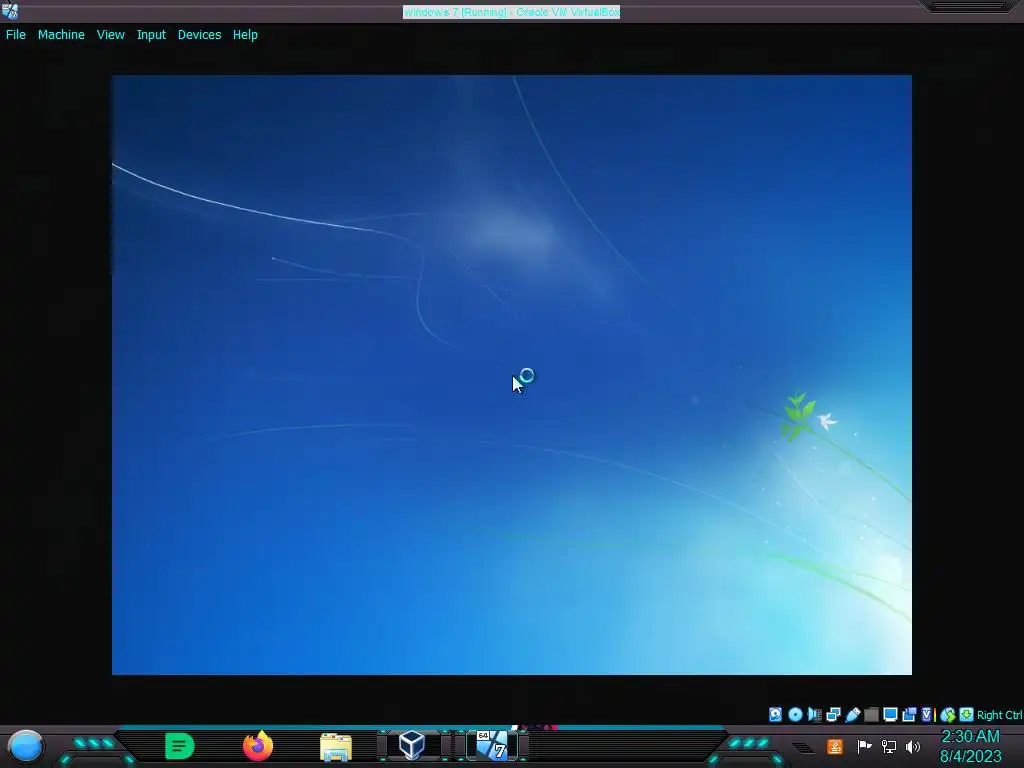
Task: Click the audio indicator icon in status bar
Action: point(814,714)
